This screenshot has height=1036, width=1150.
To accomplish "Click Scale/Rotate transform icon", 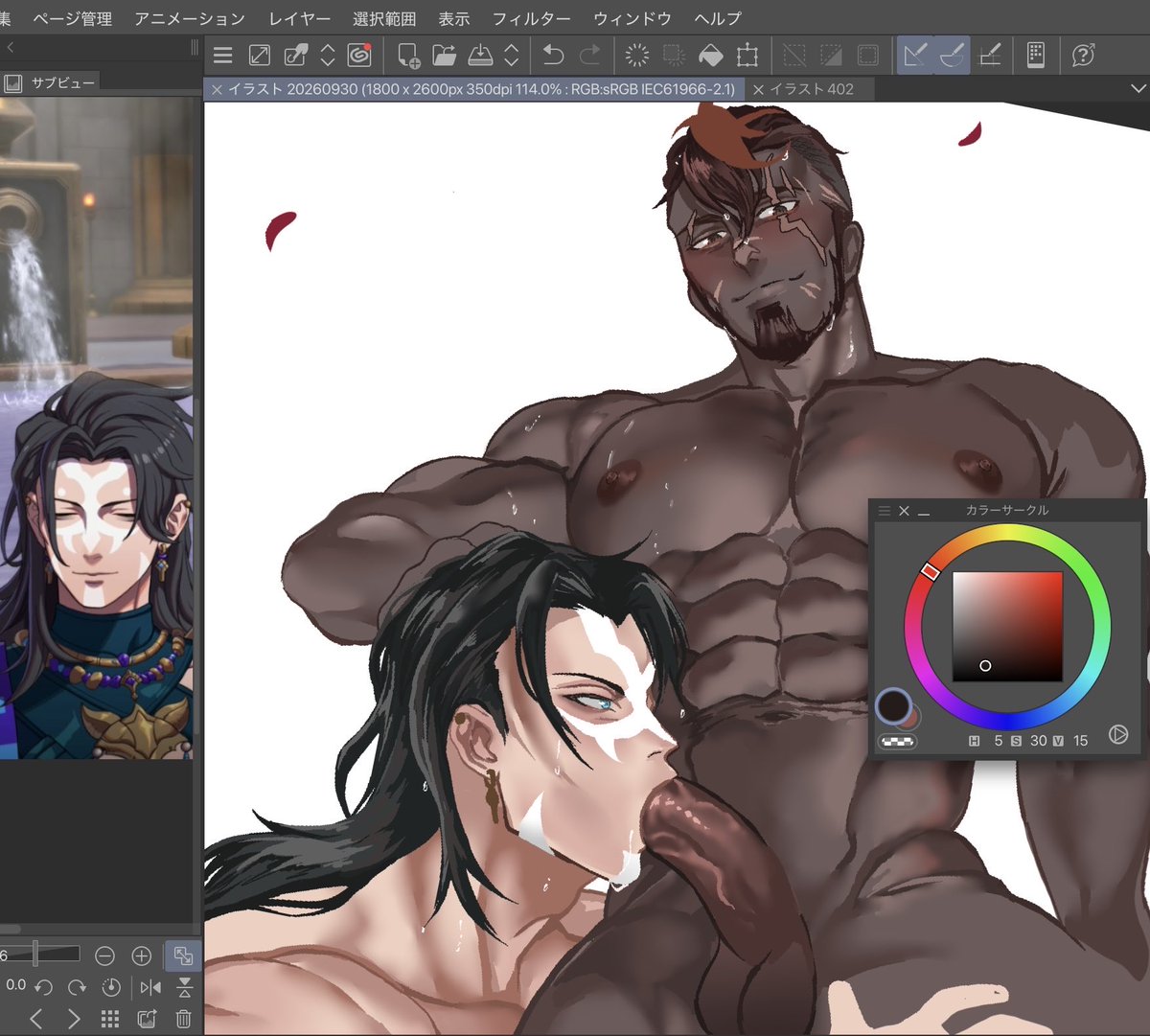I will (747, 56).
